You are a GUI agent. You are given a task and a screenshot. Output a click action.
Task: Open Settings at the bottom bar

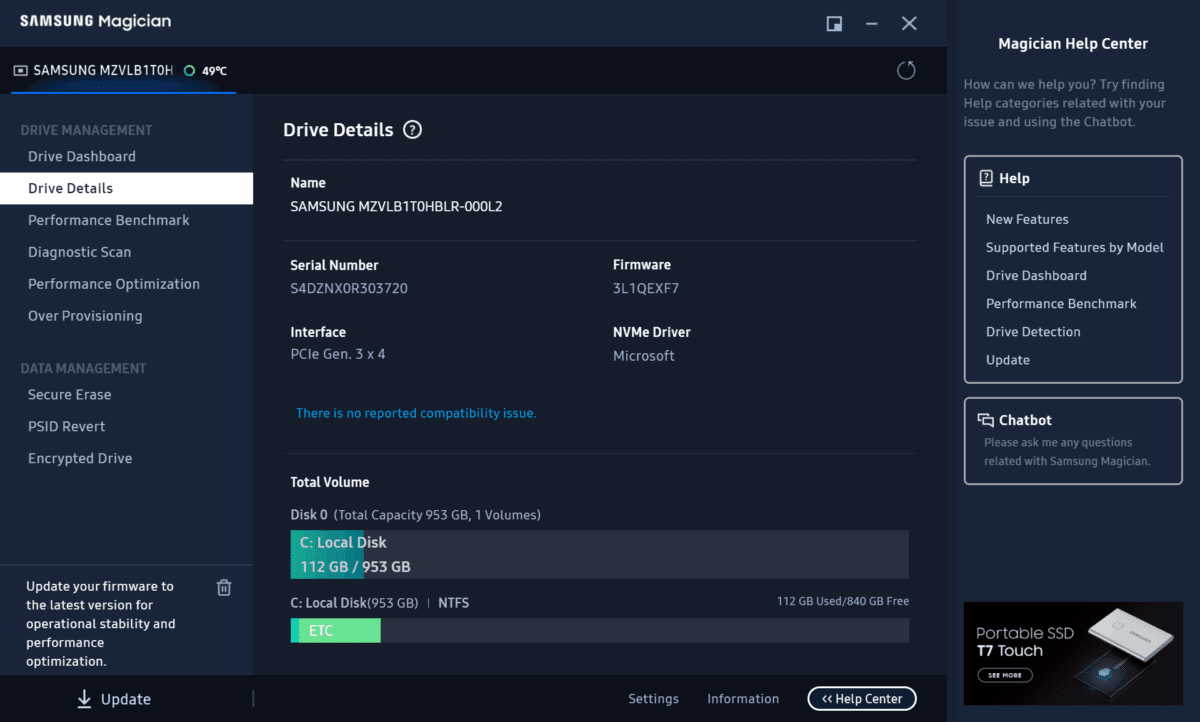(x=653, y=699)
